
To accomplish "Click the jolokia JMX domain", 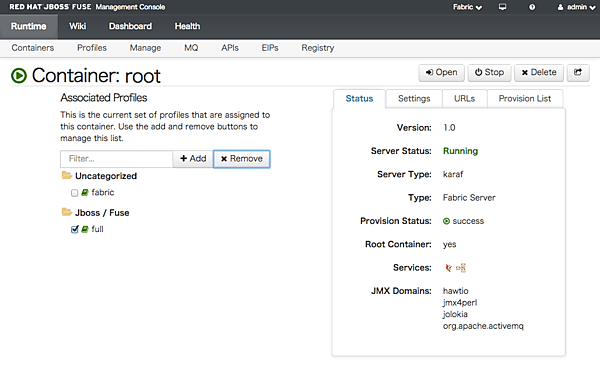I will click(455, 314).
